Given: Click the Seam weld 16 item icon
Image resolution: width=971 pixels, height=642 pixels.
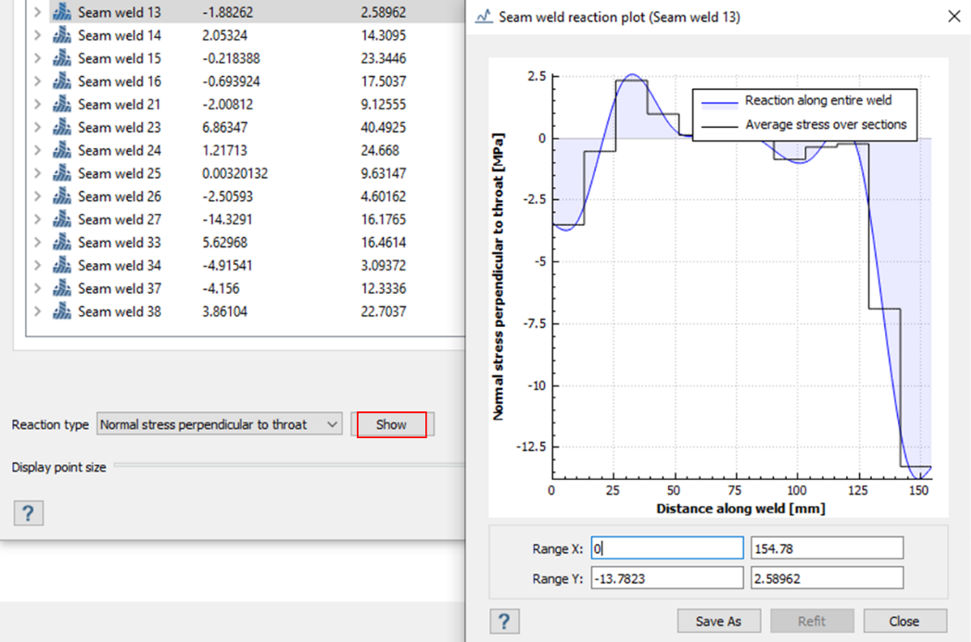Looking at the screenshot, I should pos(62,82).
